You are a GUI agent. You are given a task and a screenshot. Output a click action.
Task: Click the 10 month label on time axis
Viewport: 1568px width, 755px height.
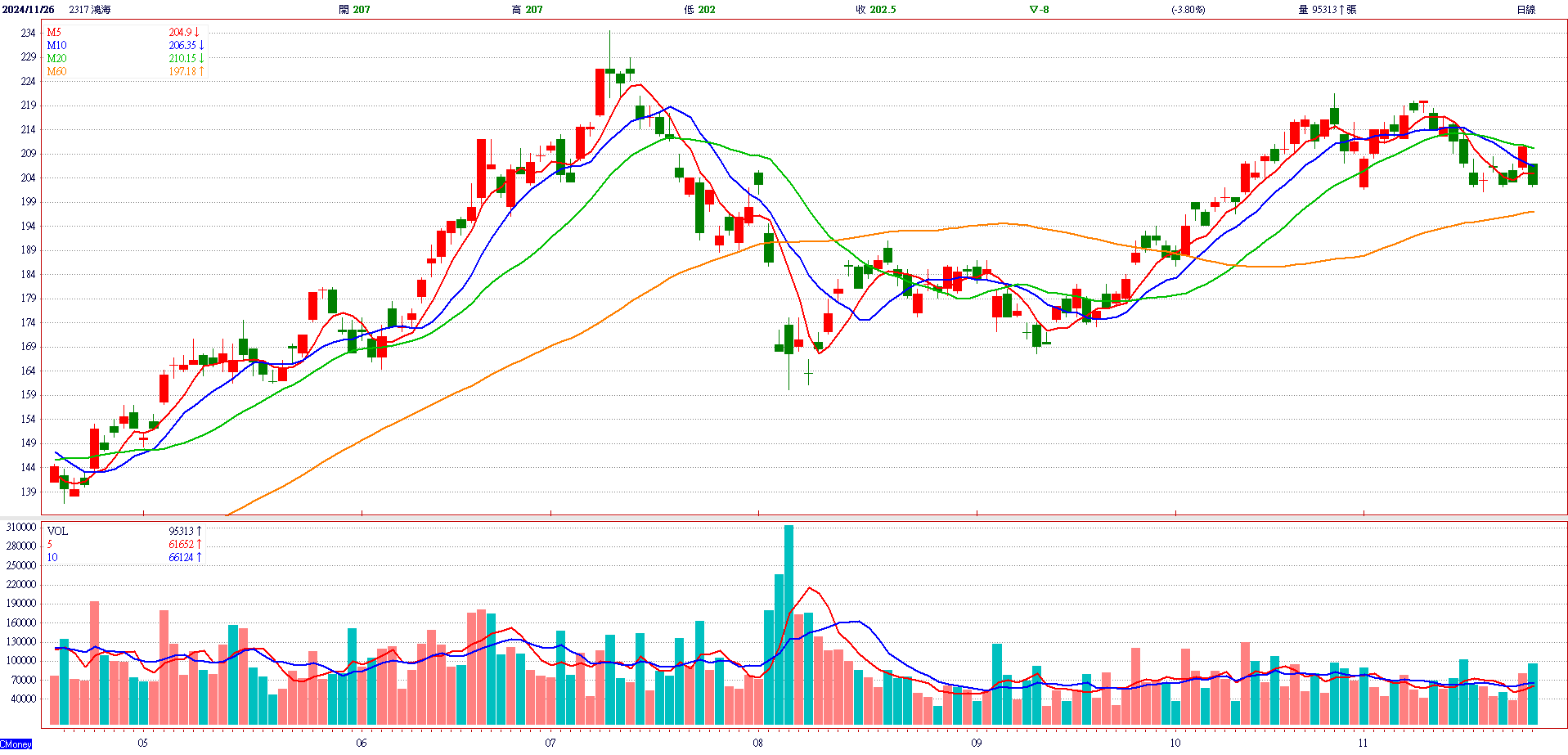(x=1175, y=744)
